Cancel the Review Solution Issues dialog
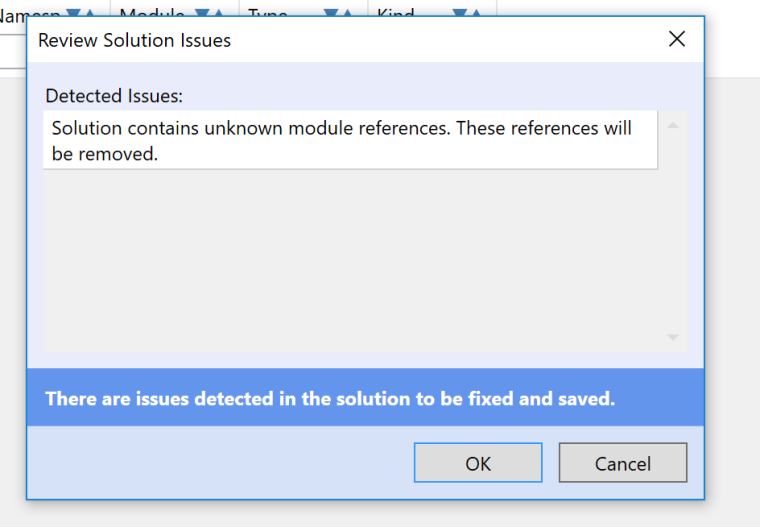The image size is (760, 527). click(622, 463)
